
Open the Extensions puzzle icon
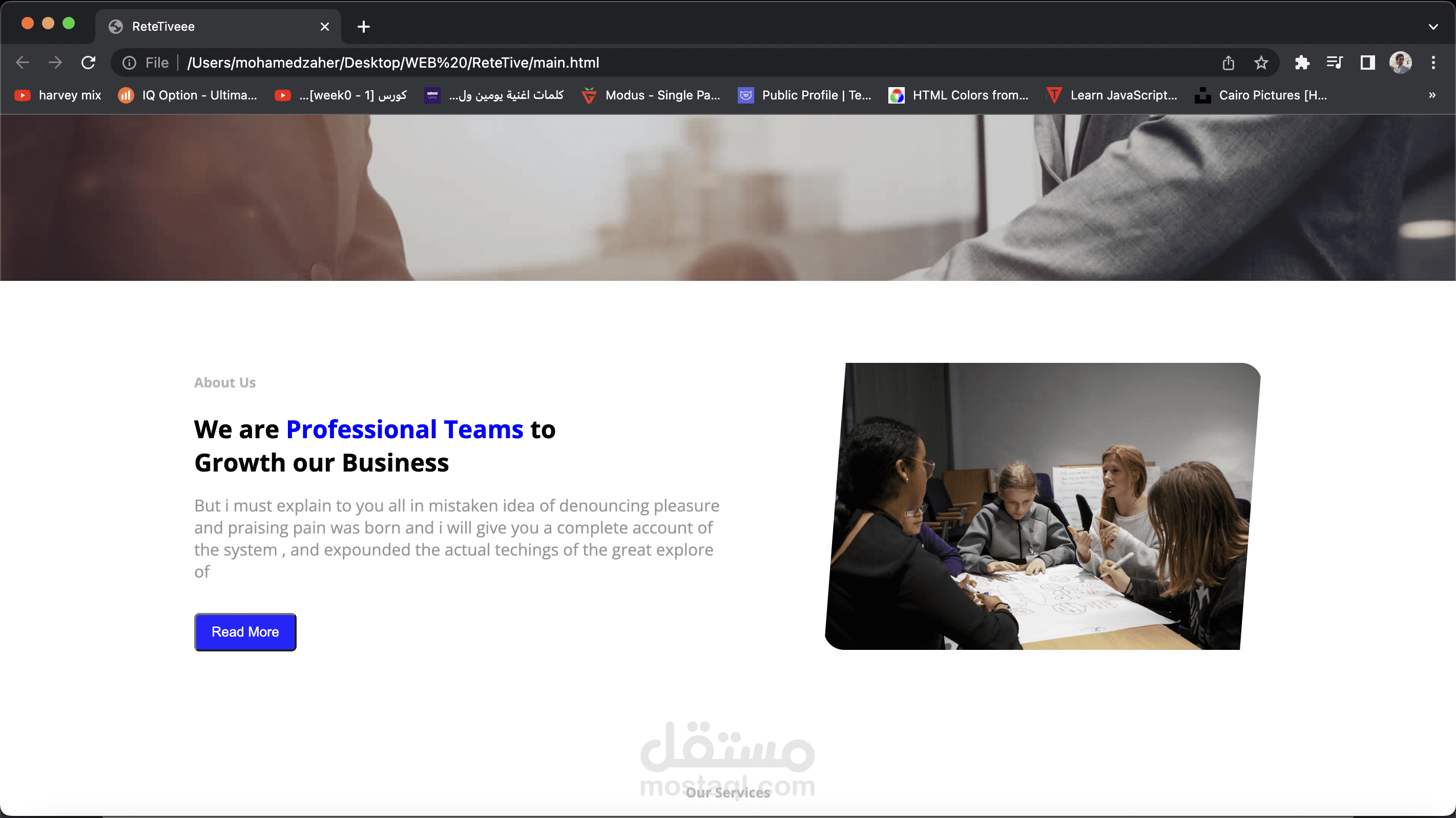pos(1302,62)
